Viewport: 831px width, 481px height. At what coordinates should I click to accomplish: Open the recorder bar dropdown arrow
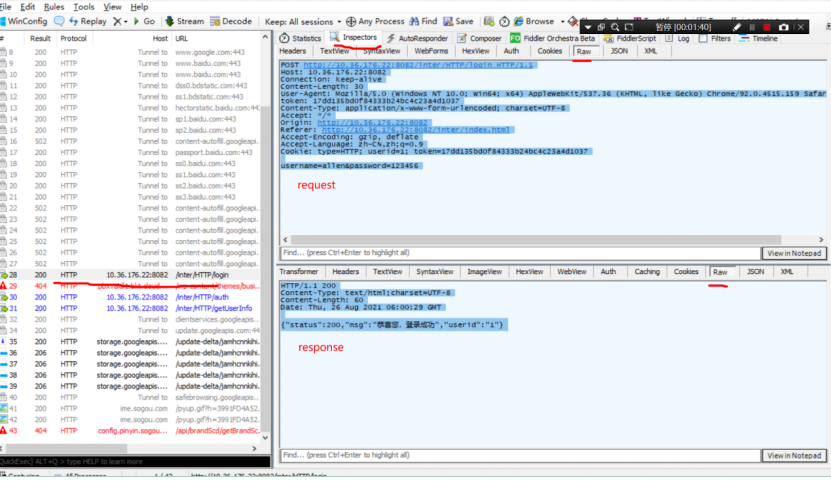click(x=588, y=26)
